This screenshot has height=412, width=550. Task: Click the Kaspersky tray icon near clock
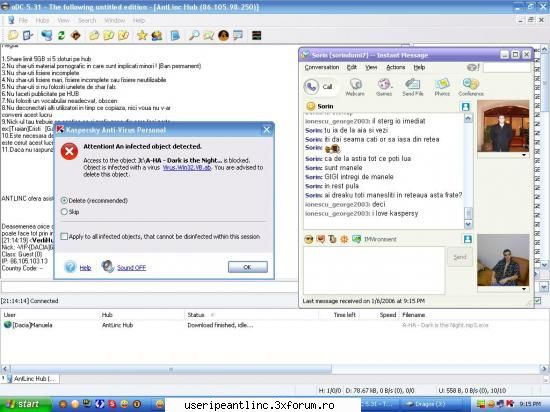pyautogui.click(x=510, y=404)
